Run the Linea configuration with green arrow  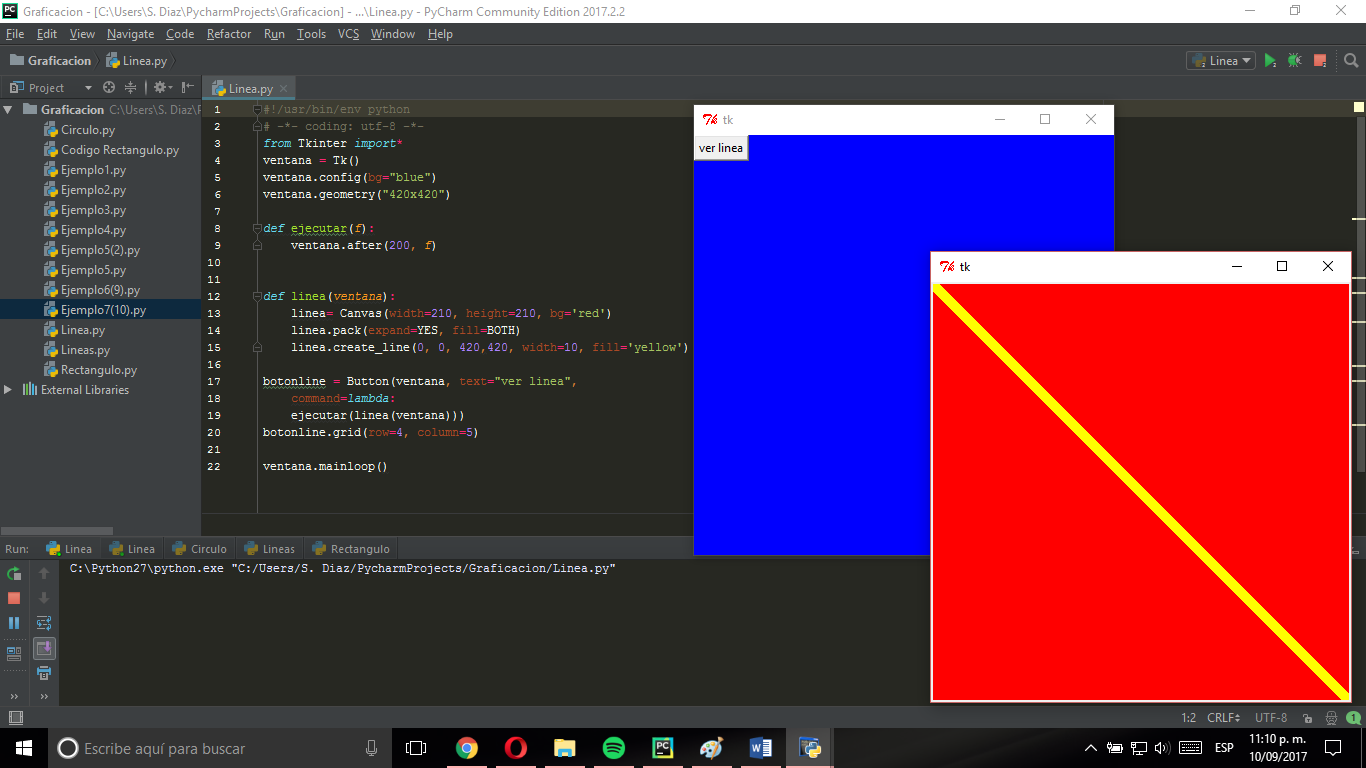pyautogui.click(x=1270, y=60)
